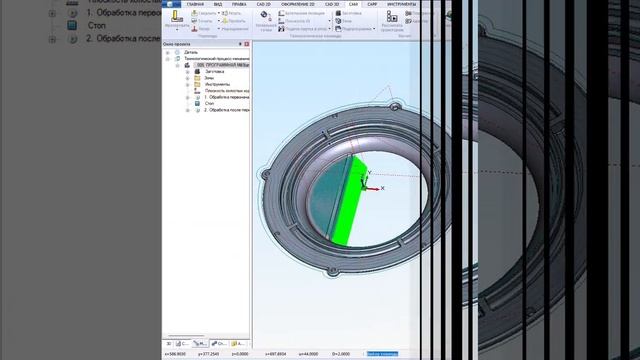Select the Инструменты folder in project tree
The width and height of the screenshot is (640, 360).
pos(217,84)
